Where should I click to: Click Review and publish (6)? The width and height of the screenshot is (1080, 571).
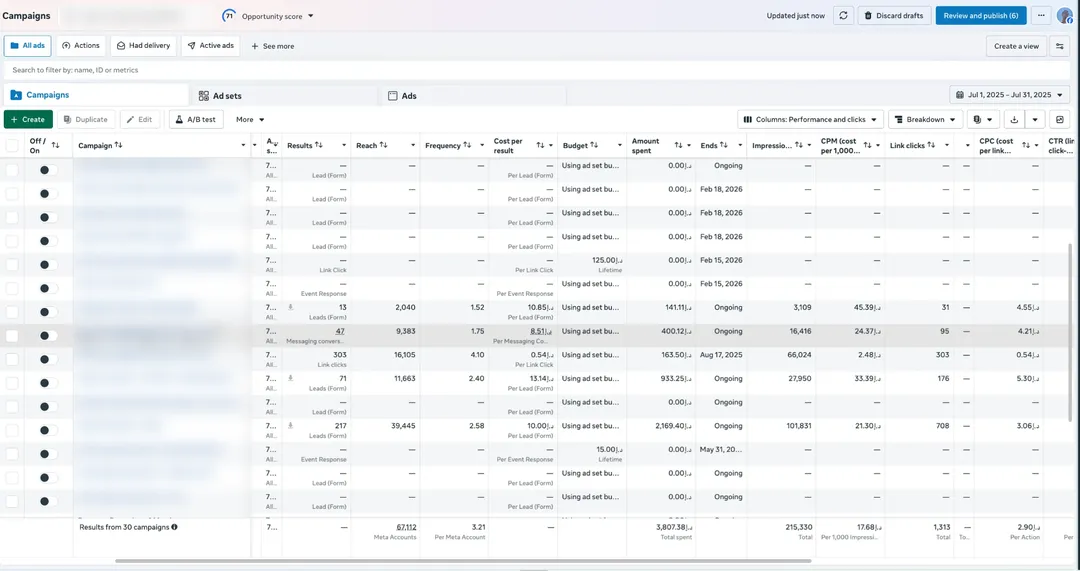pos(981,16)
